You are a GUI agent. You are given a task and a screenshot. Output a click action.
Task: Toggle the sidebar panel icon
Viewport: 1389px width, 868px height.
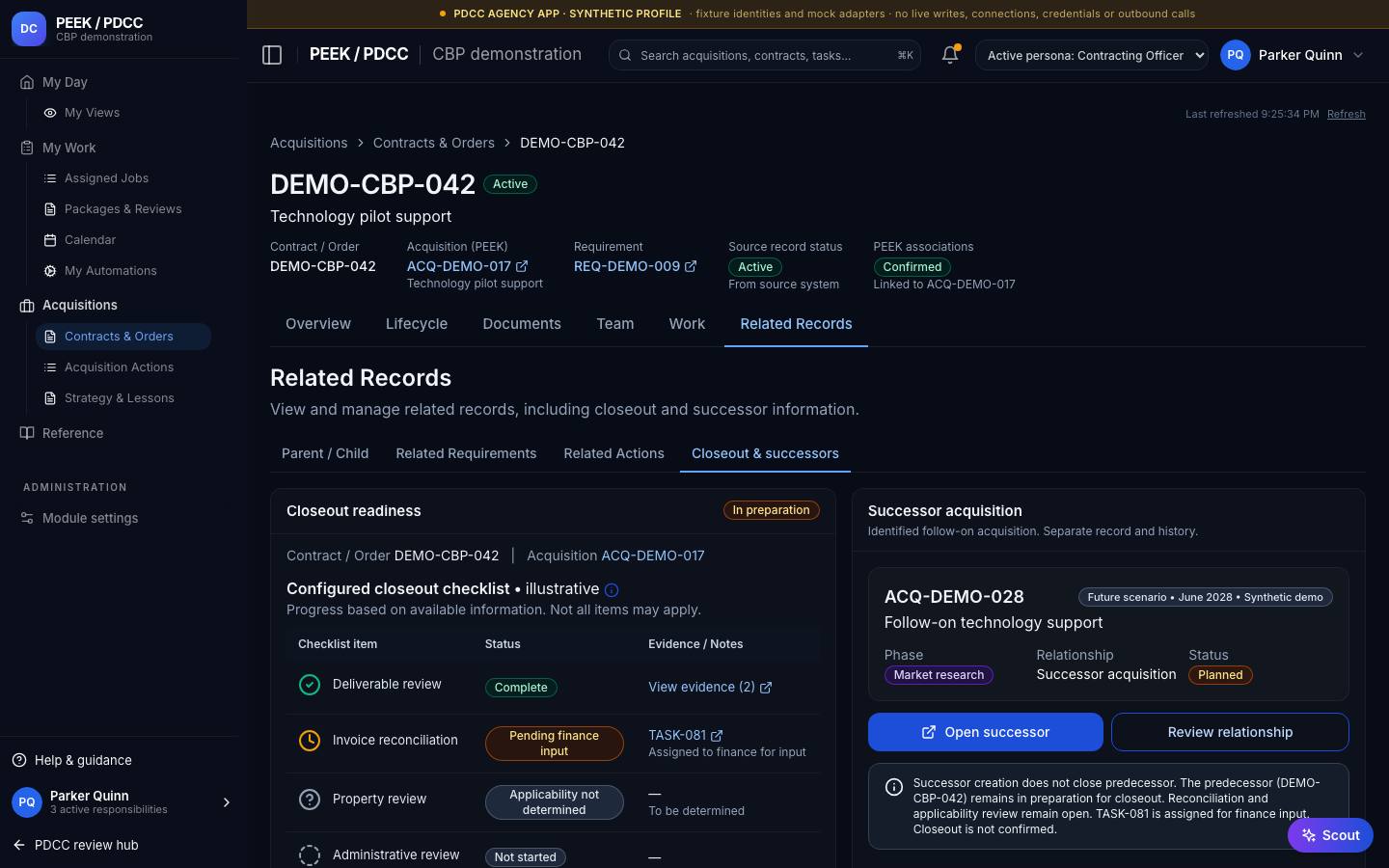pyautogui.click(x=272, y=55)
